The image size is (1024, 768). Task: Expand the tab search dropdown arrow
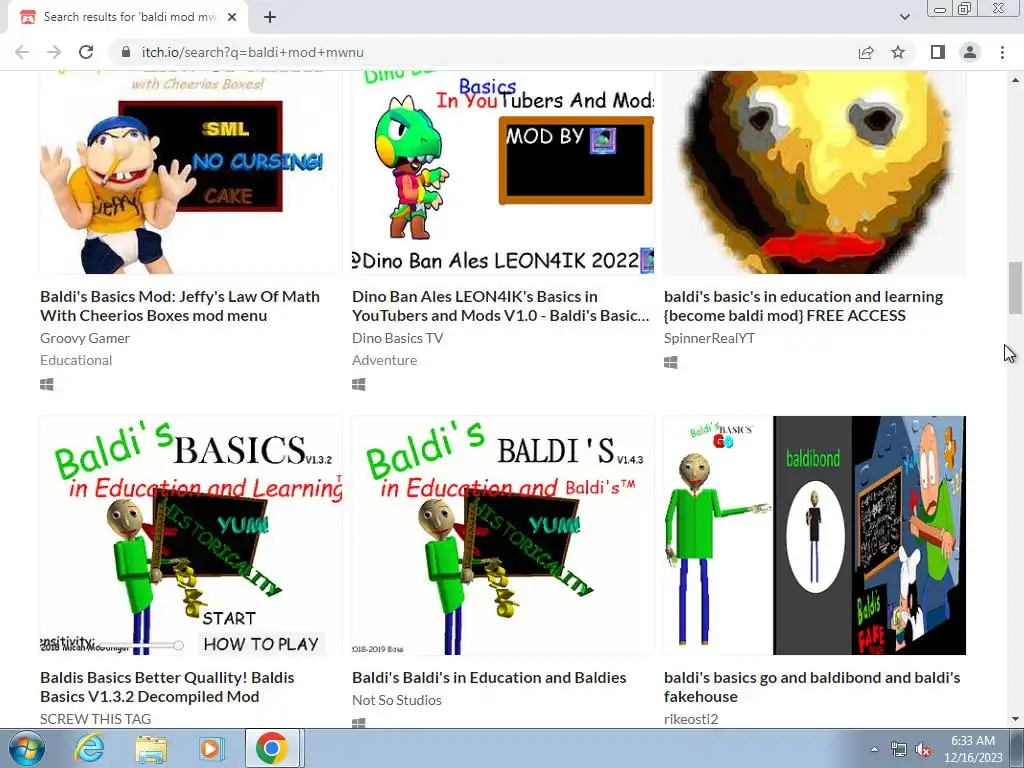coord(904,17)
